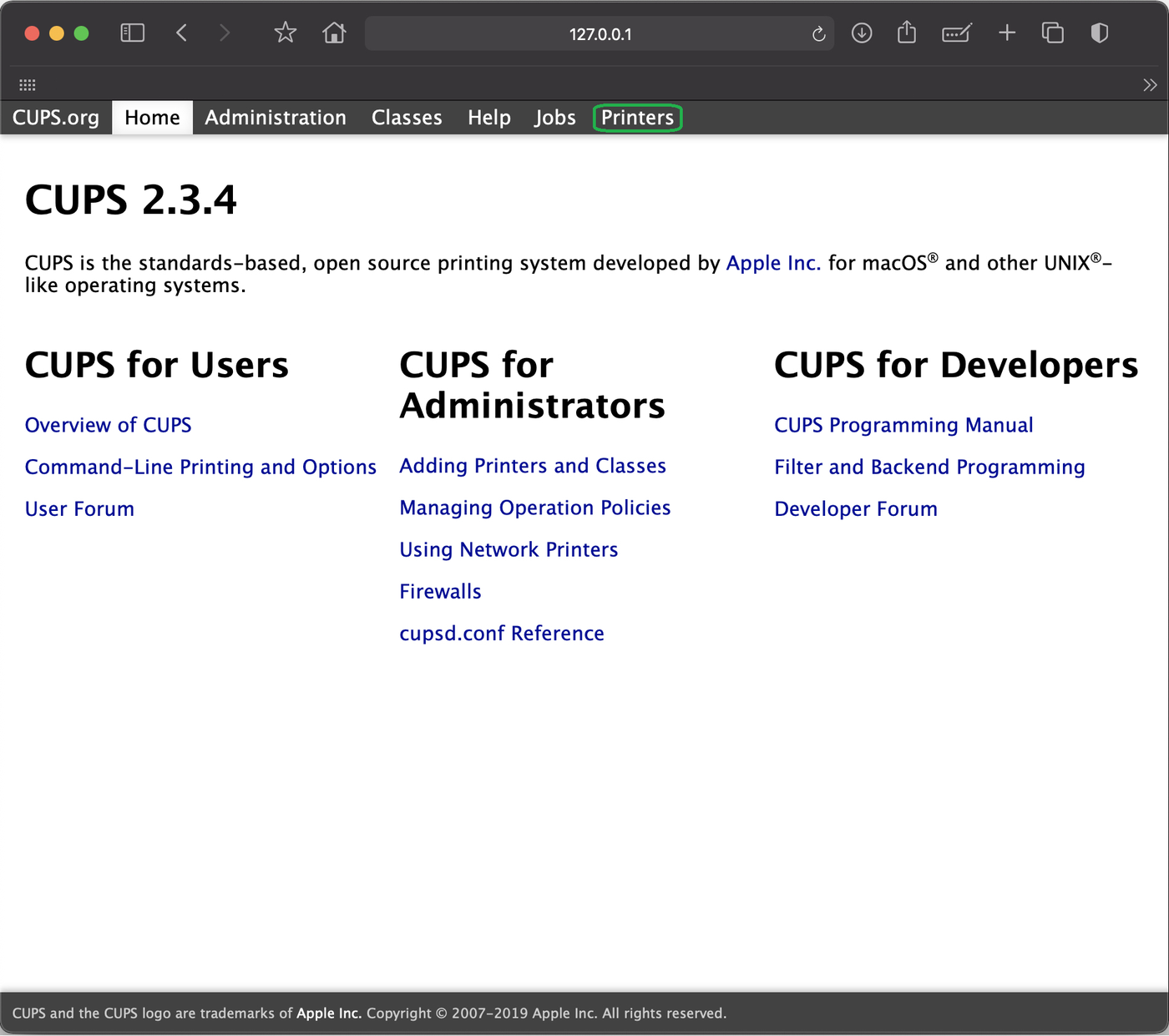Go back with the back arrow
This screenshot has width=1169, height=1036.
[x=181, y=33]
